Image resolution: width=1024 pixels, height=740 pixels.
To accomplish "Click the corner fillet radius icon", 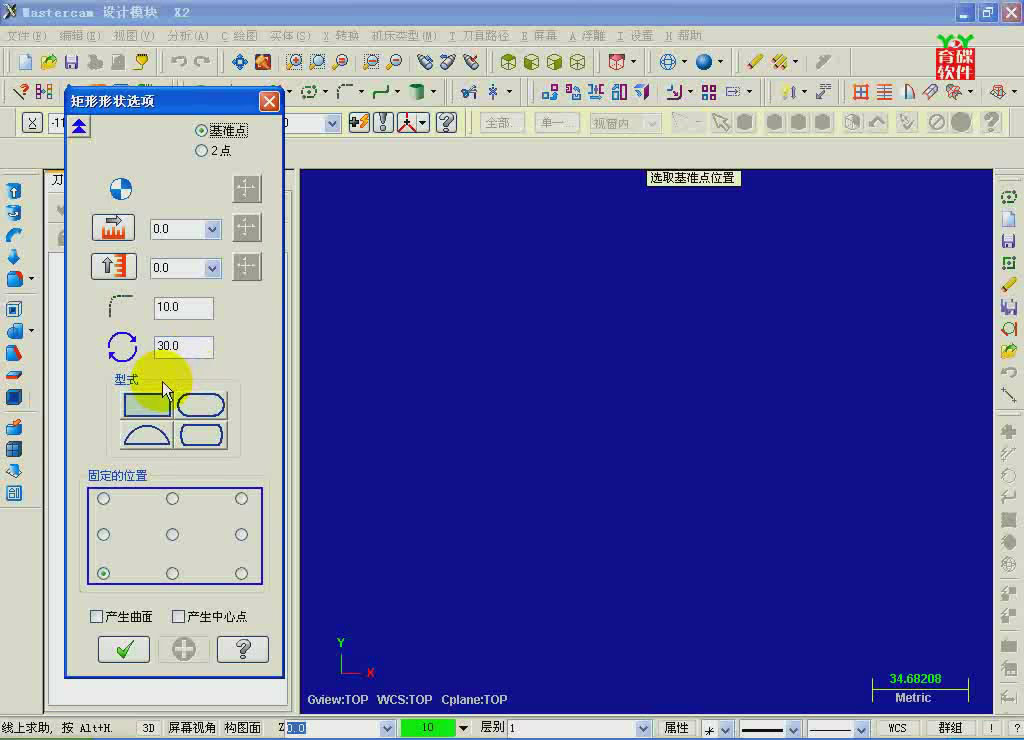I will pos(121,306).
